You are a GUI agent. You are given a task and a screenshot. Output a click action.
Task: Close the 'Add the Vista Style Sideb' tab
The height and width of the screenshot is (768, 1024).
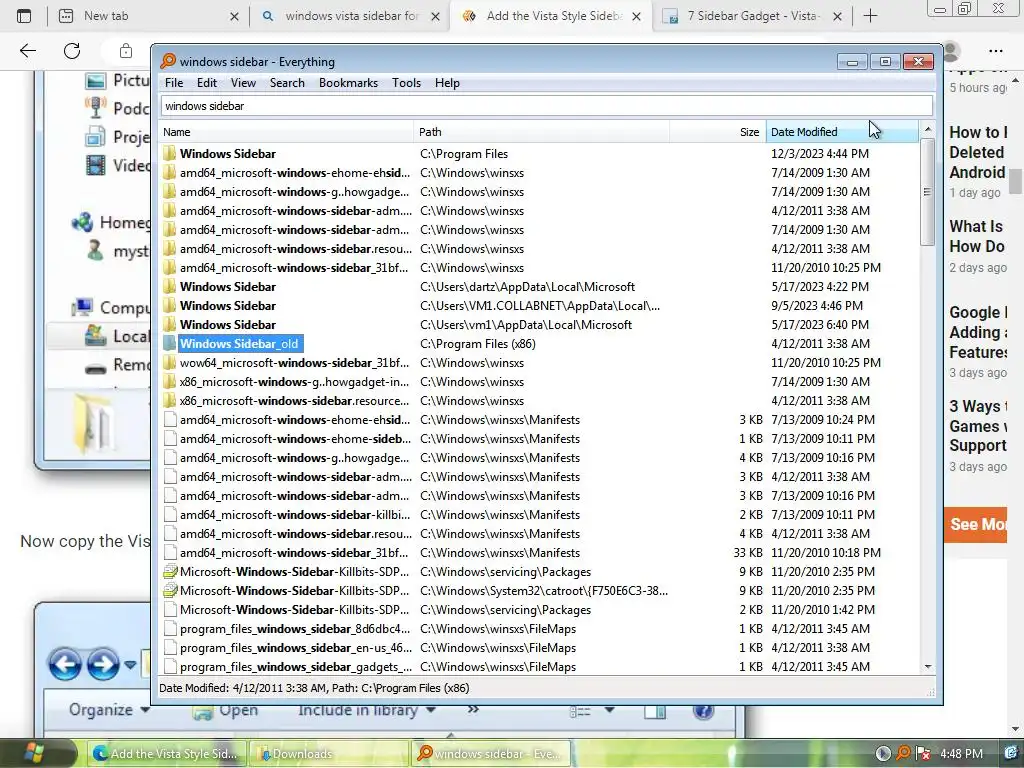pos(636,16)
